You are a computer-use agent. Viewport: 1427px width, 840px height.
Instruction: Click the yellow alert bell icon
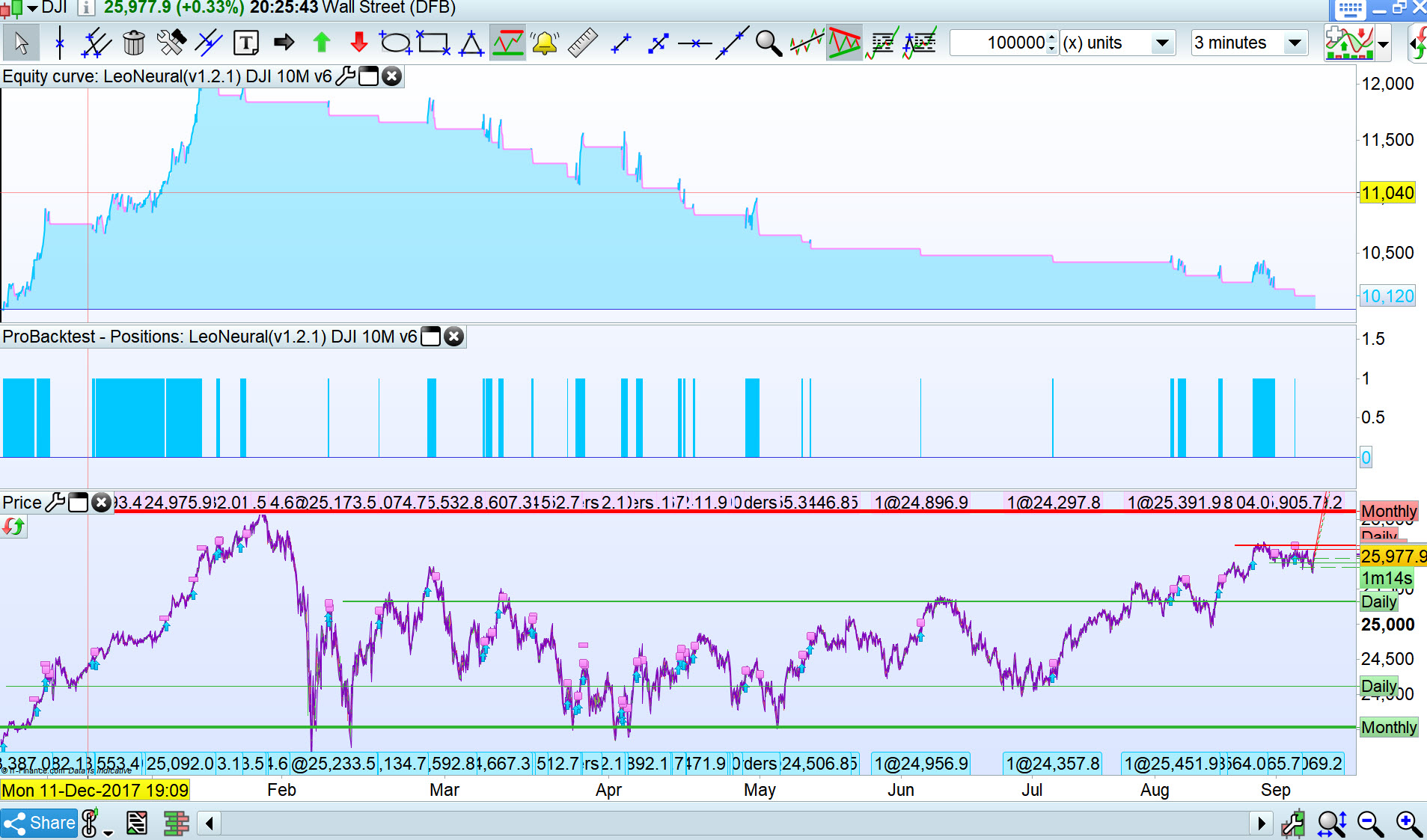point(545,43)
